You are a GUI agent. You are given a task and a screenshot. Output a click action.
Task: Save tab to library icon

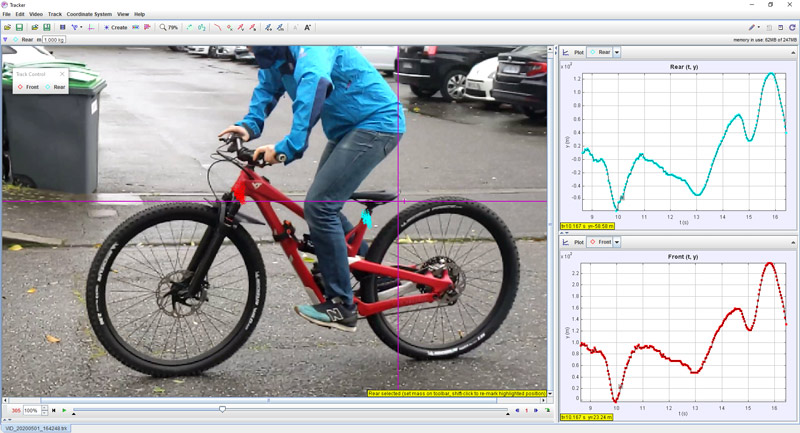(x=46, y=28)
